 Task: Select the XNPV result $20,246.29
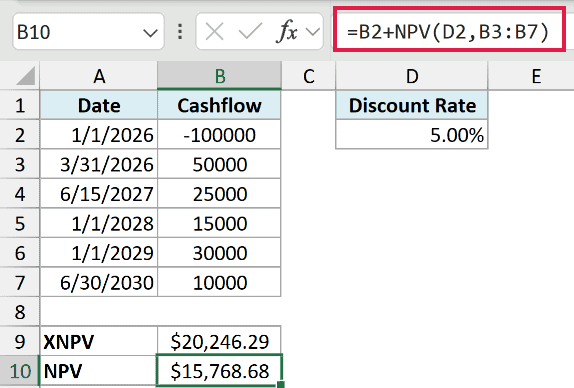(219, 342)
